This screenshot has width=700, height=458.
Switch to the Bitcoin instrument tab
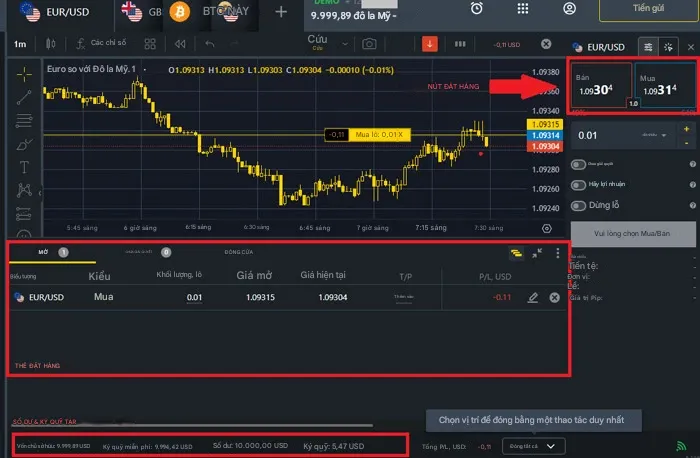click(179, 12)
